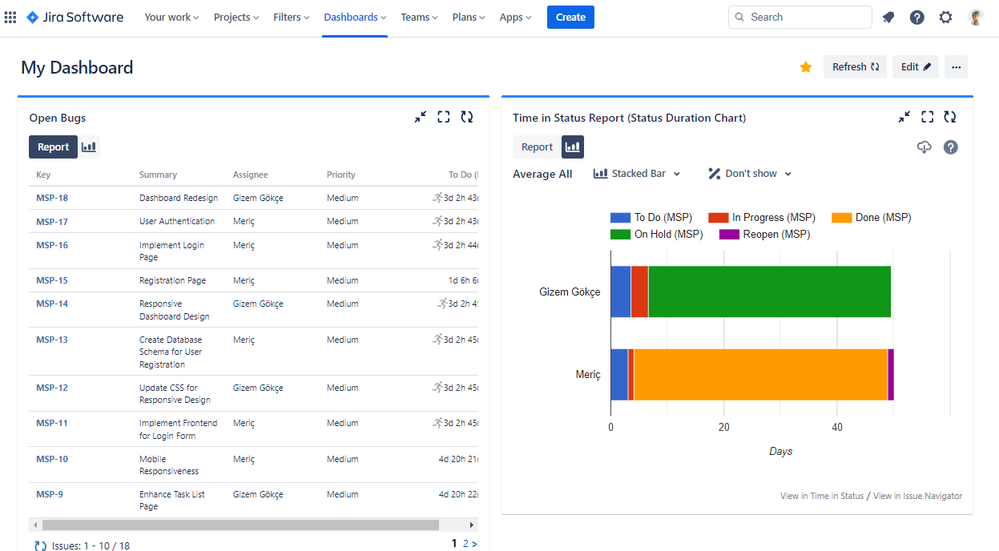Viewport: 999px width, 551px height.
Task: Open the help question mark icon
Action: pyautogui.click(x=917, y=17)
